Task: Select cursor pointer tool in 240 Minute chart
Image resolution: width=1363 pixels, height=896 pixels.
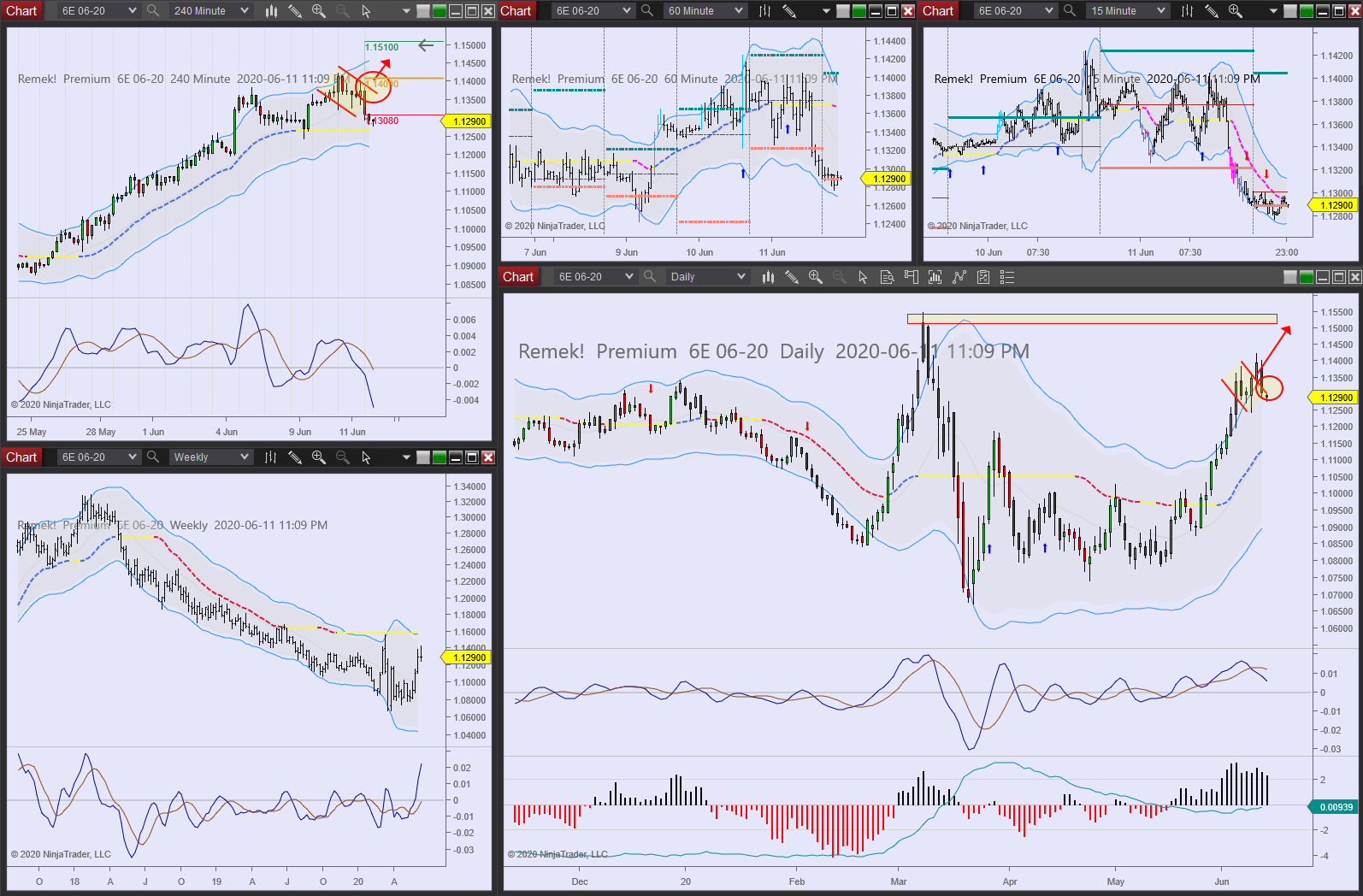Action: coord(367,10)
